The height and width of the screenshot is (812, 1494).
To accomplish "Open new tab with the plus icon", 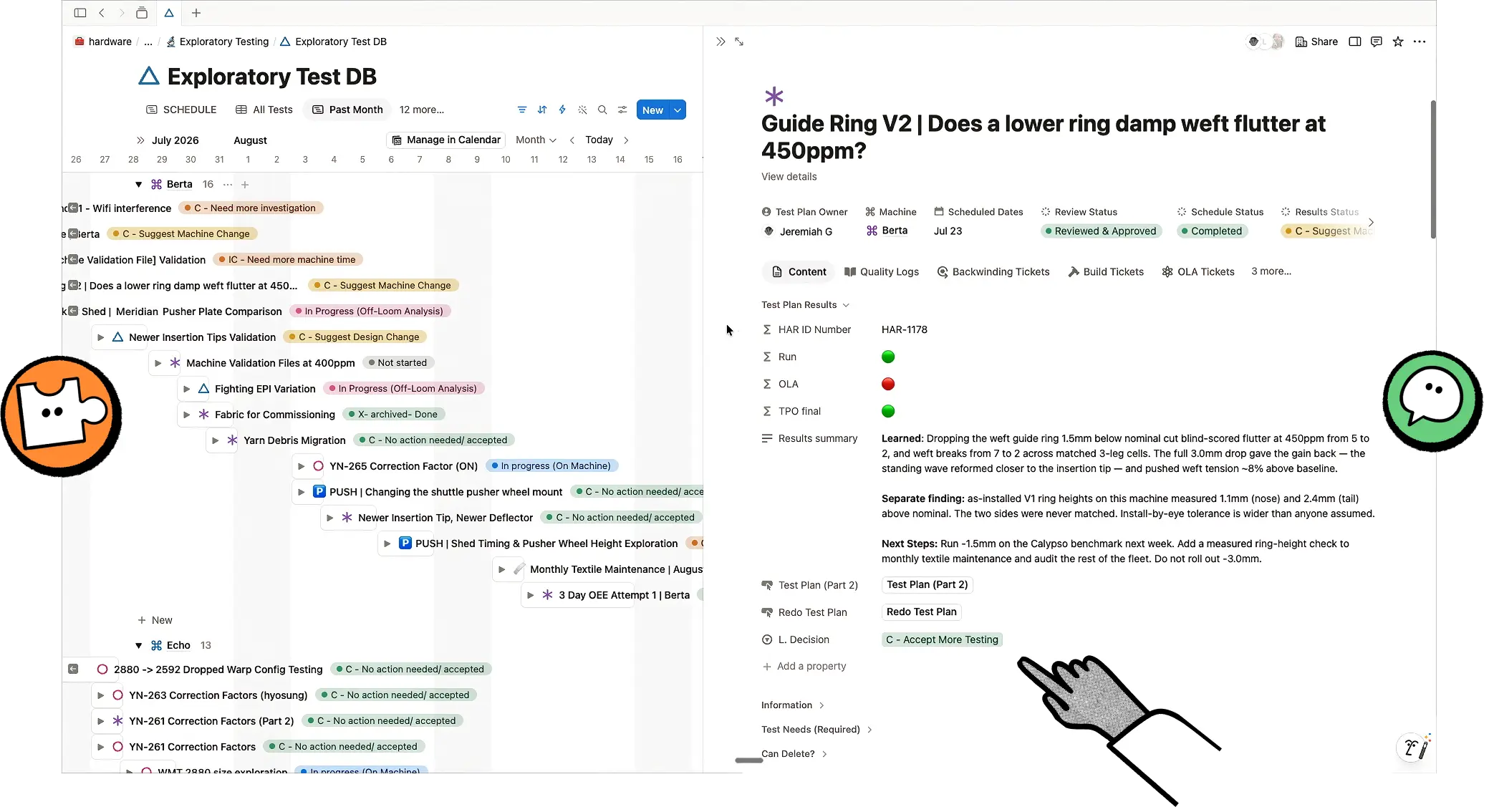I will [x=196, y=13].
